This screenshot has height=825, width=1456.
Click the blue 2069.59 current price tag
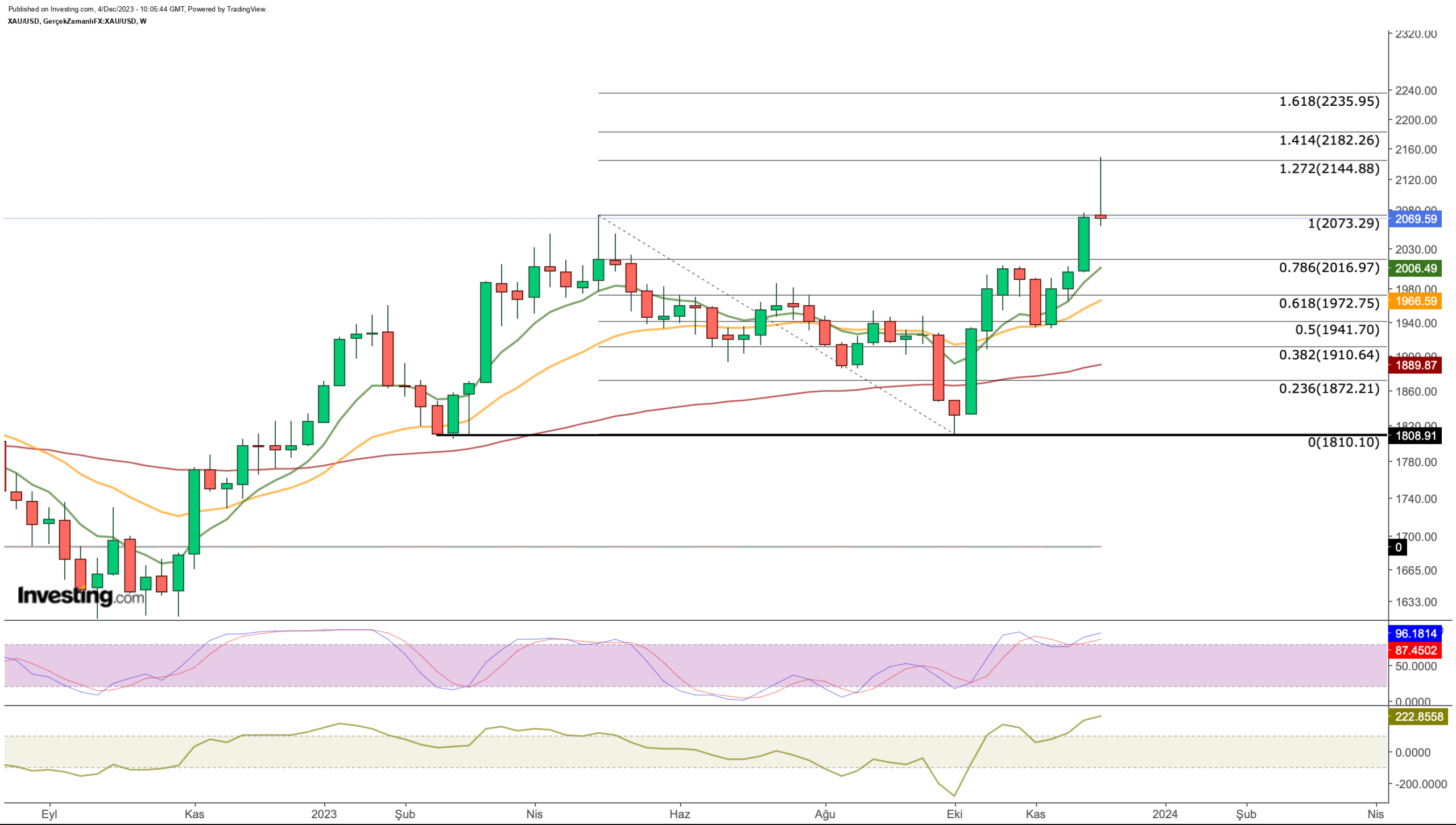(1415, 219)
